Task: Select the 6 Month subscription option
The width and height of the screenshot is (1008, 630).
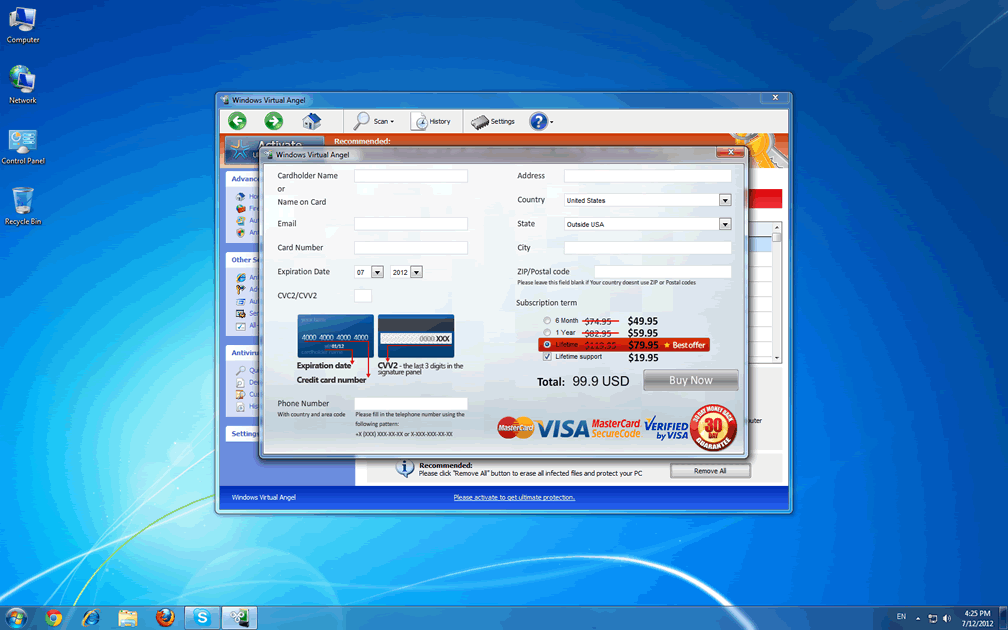Action: 547,321
